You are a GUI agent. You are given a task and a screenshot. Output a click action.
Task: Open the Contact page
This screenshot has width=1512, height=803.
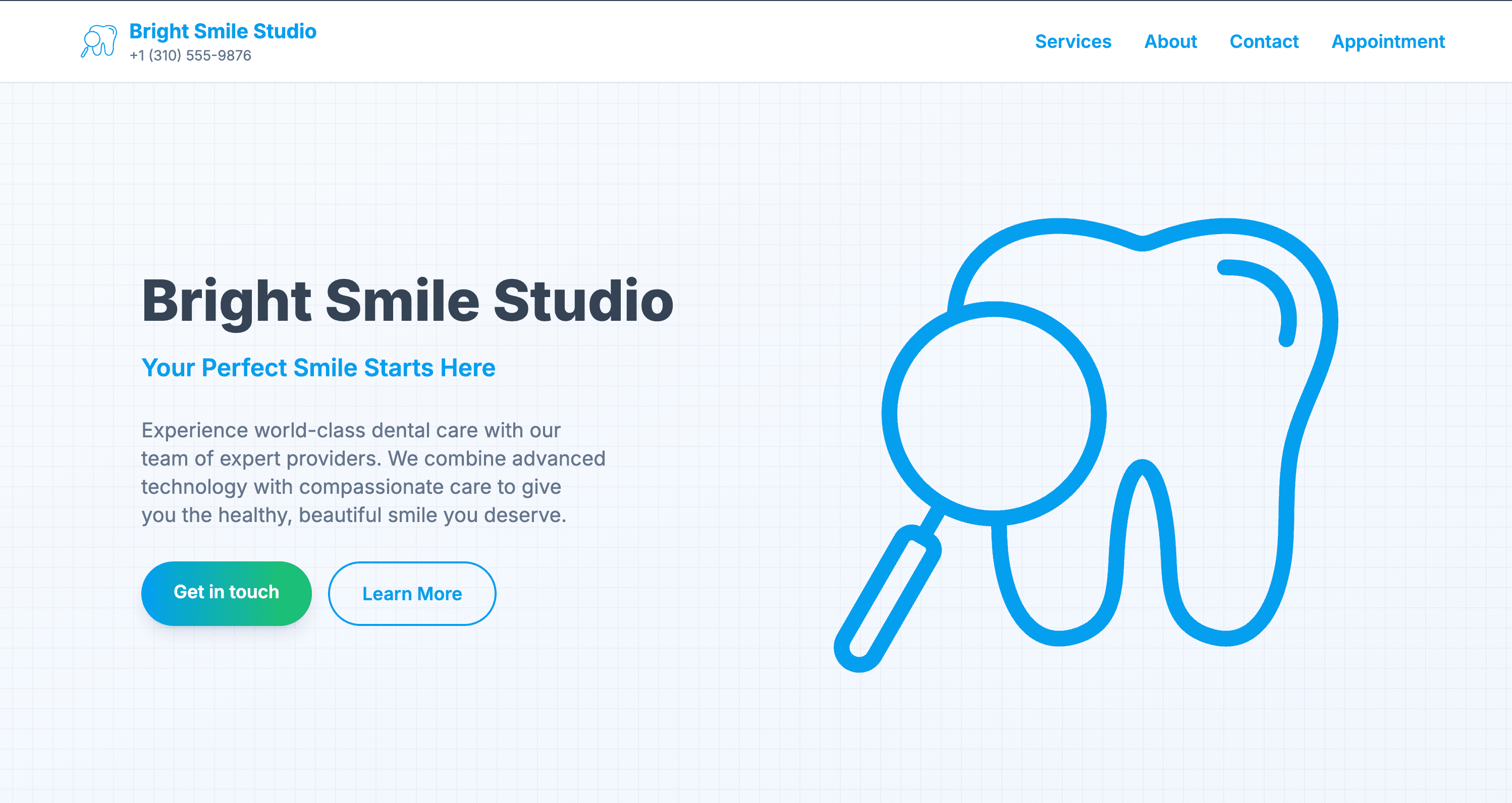click(x=1264, y=42)
